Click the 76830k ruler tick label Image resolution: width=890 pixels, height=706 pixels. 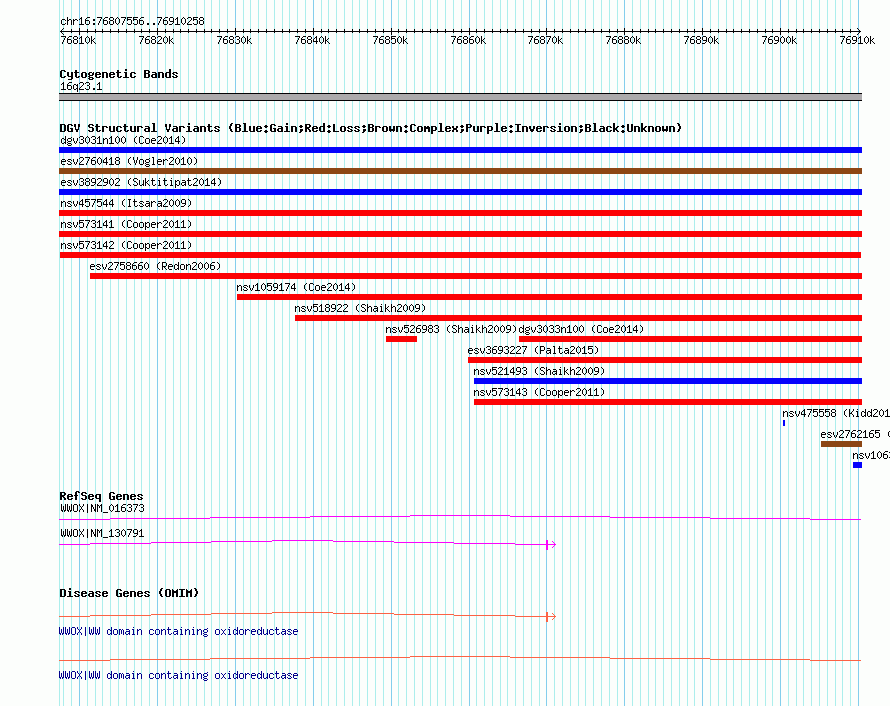coord(234,40)
